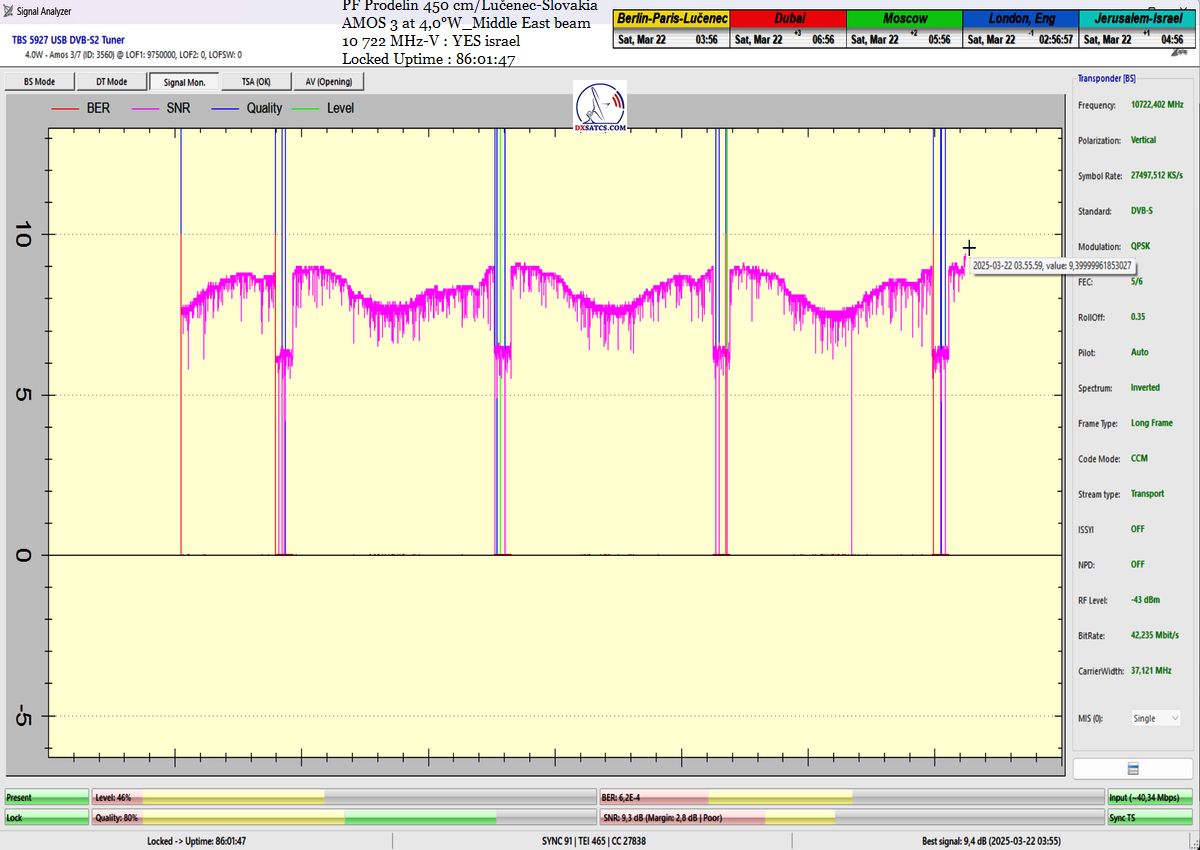1200x850 pixels.
Task: Open the TSA (OK) tab
Action: [255, 82]
